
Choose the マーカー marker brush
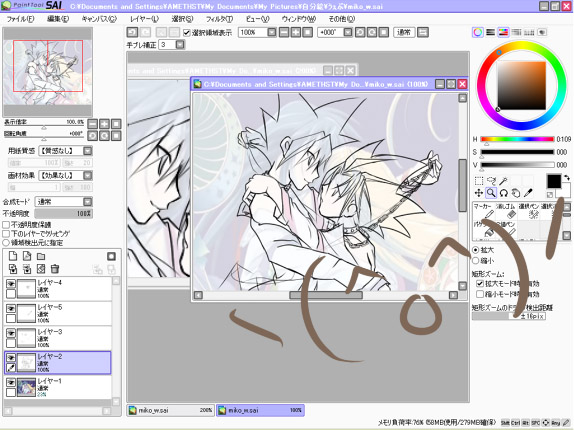click(x=483, y=211)
